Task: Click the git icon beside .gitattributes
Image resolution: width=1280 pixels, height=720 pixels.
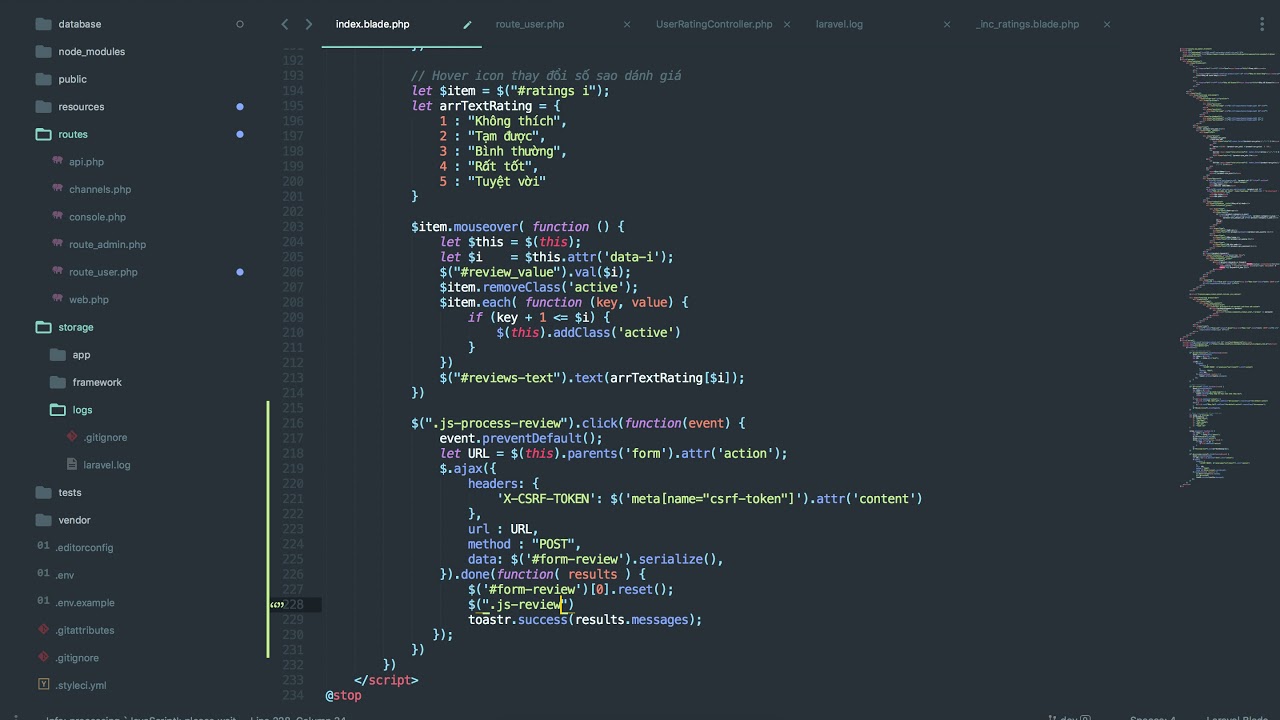Action: [x=43, y=630]
